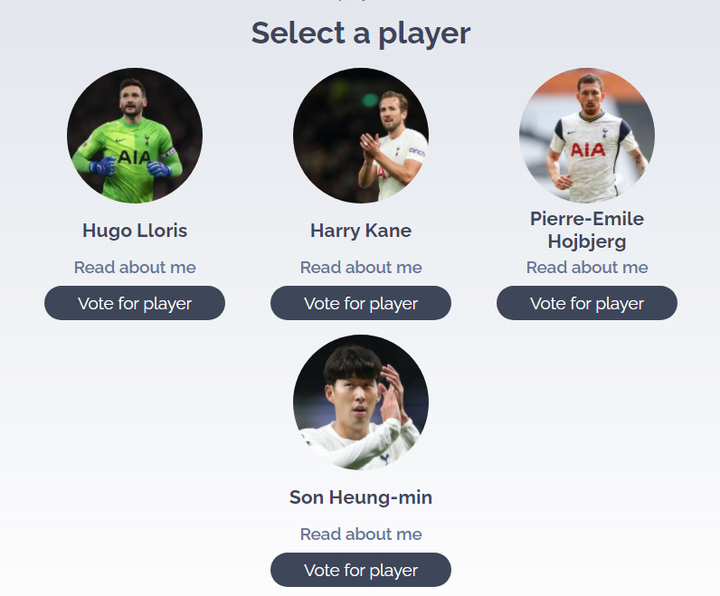Click the Select a player heading
Viewport: 720px width, 596px height.
pyautogui.click(x=361, y=34)
